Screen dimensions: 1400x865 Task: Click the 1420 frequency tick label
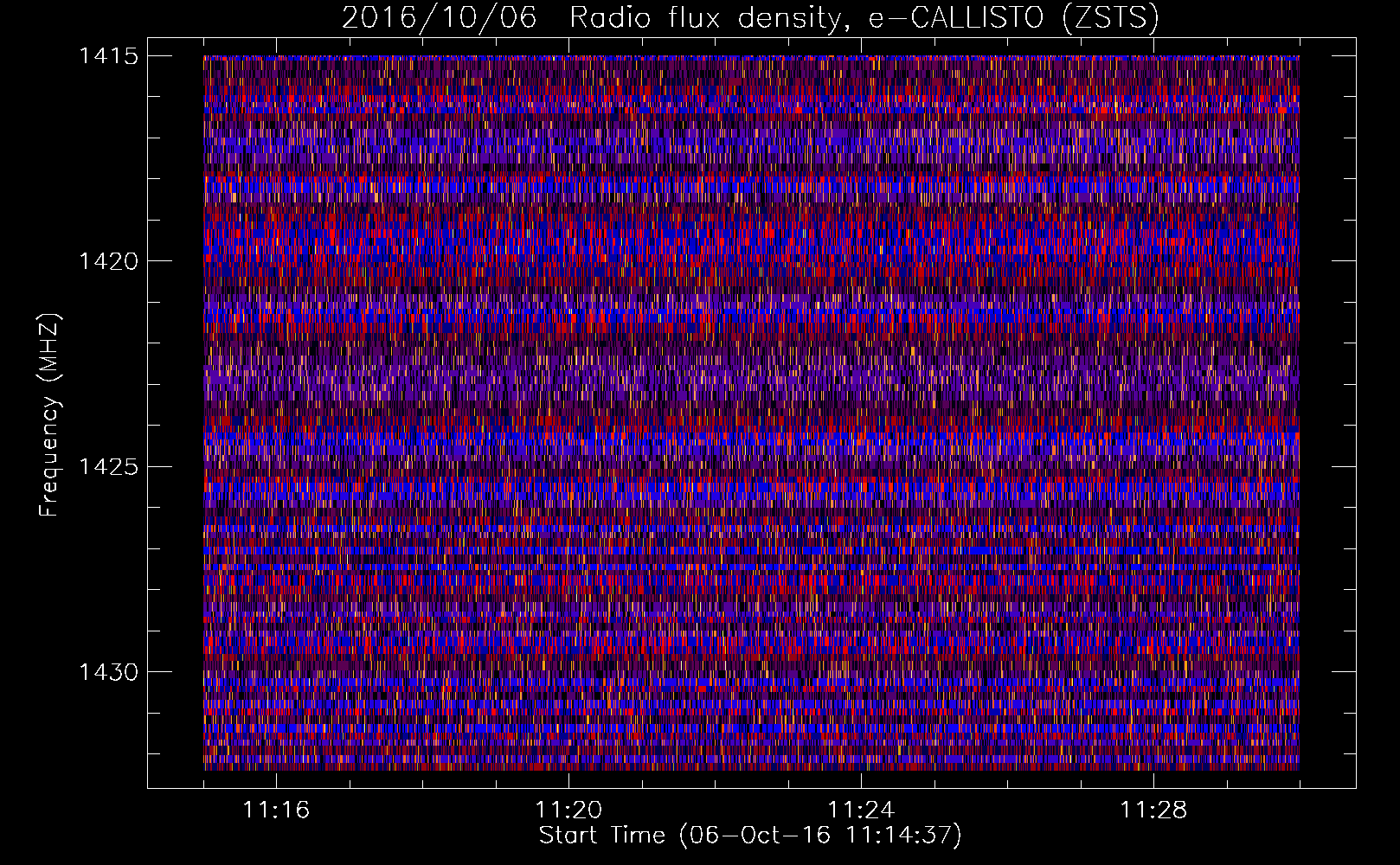tap(108, 261)
